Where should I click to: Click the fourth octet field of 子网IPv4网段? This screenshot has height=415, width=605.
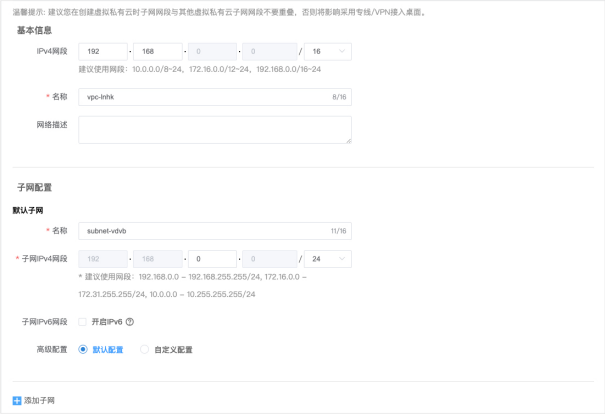tap(268, 258)
